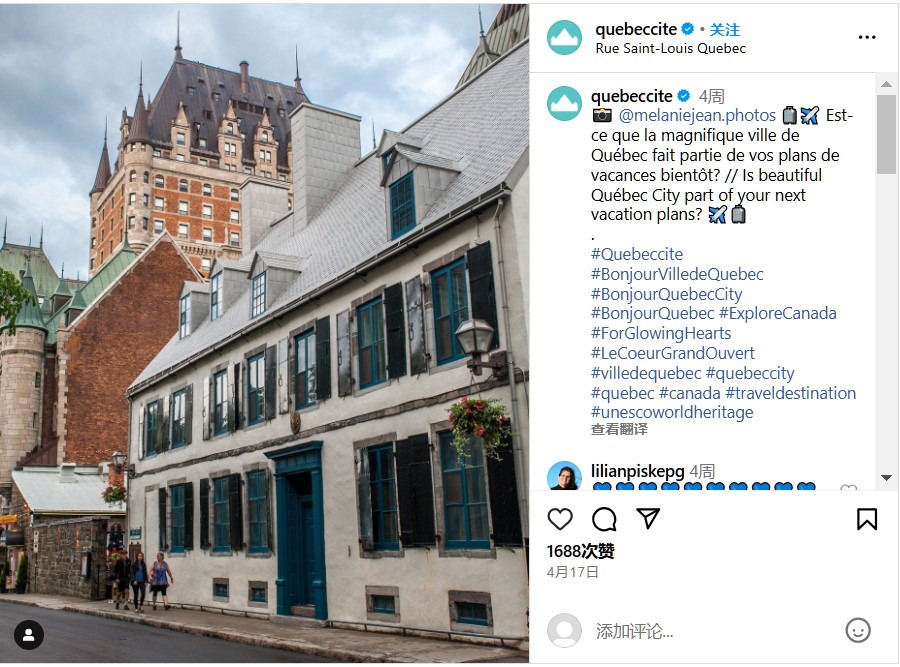Share the post with paper plane icon
The height and width of the screenshot is (667, 900).
click(648, 518)
